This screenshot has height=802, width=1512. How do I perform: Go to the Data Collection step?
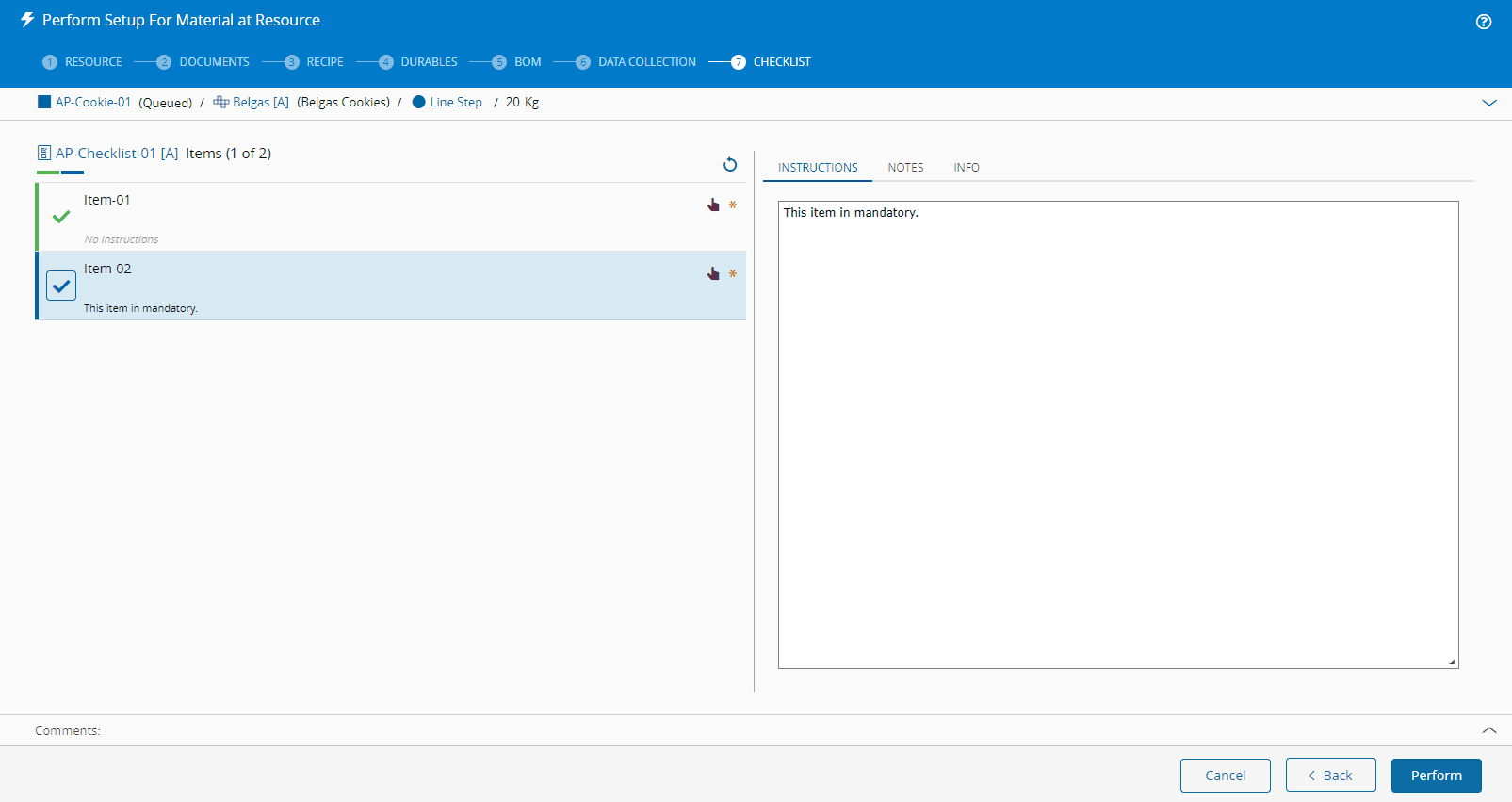646,62
